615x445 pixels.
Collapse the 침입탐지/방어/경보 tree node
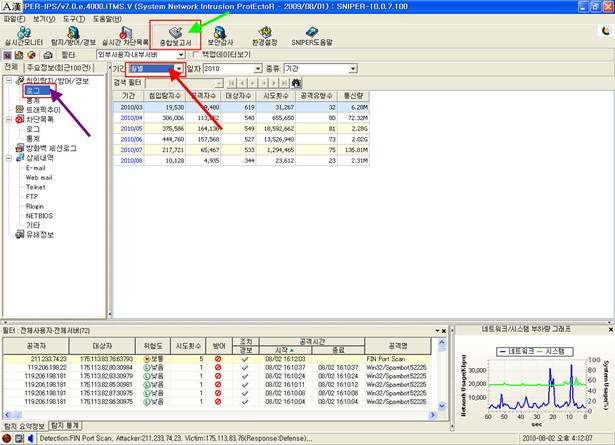click(x=9, y=79)
